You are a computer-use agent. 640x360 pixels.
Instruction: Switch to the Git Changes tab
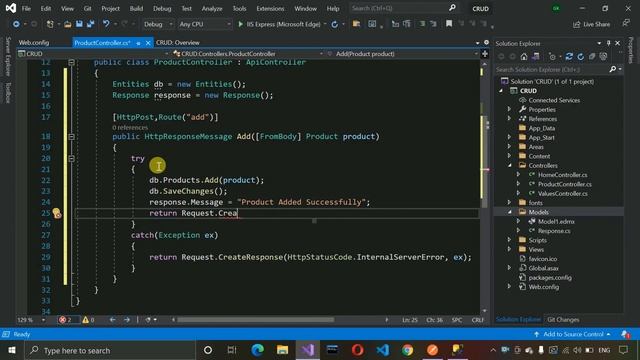563,320
